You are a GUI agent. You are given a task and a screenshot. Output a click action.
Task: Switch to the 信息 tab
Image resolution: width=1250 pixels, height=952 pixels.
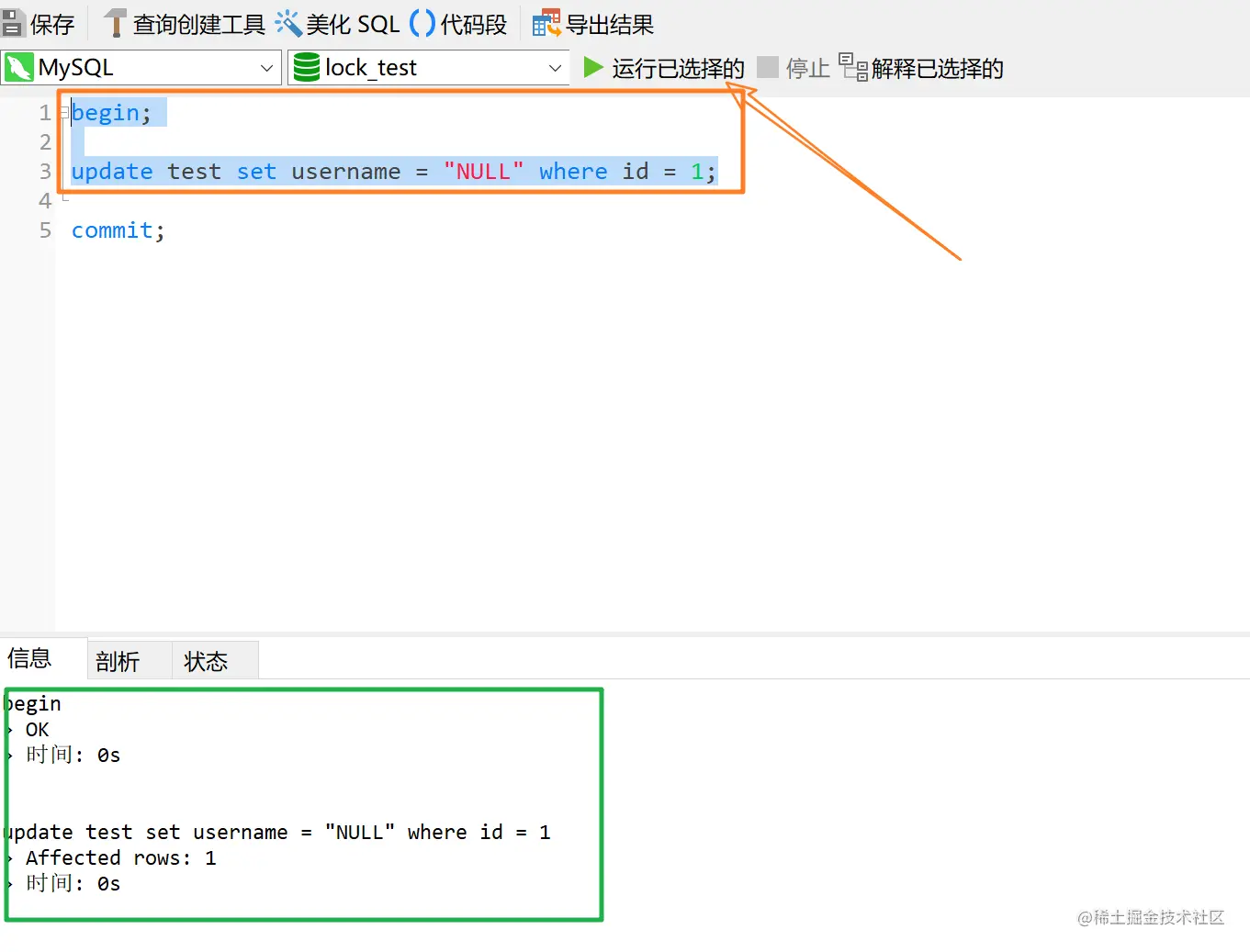click(x=29, y=658)
